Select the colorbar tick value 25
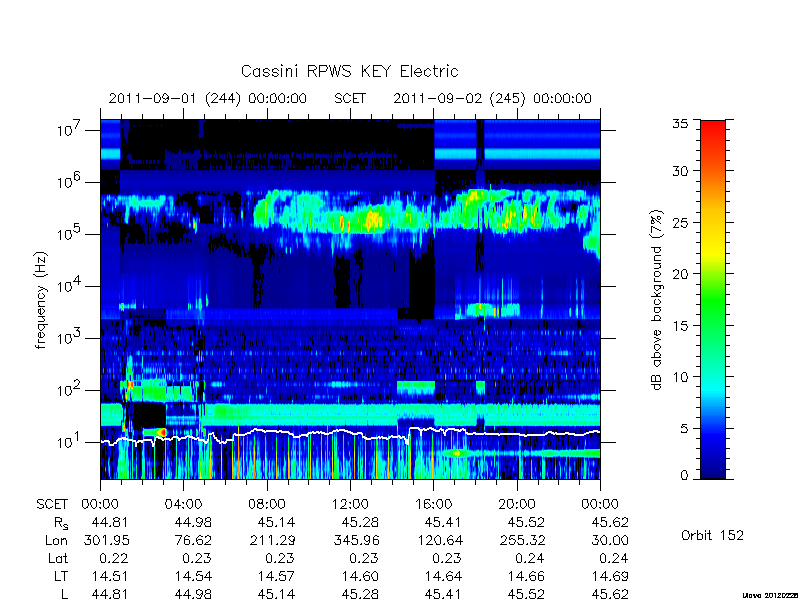This screenshot has width=800, height=600. click(683, 222)
